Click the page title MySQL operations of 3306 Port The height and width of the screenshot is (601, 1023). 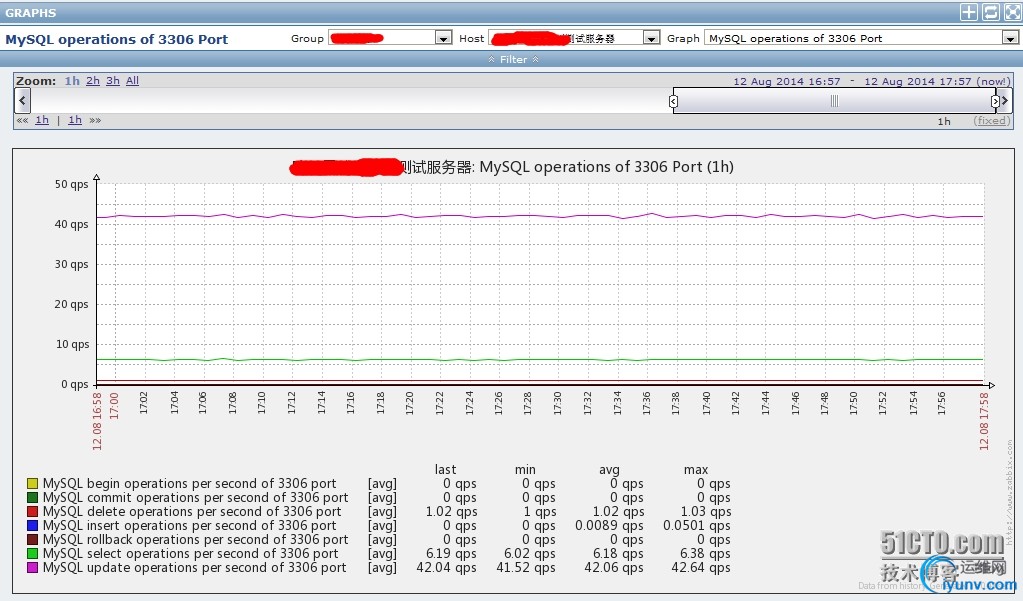[x=117, y=39]
